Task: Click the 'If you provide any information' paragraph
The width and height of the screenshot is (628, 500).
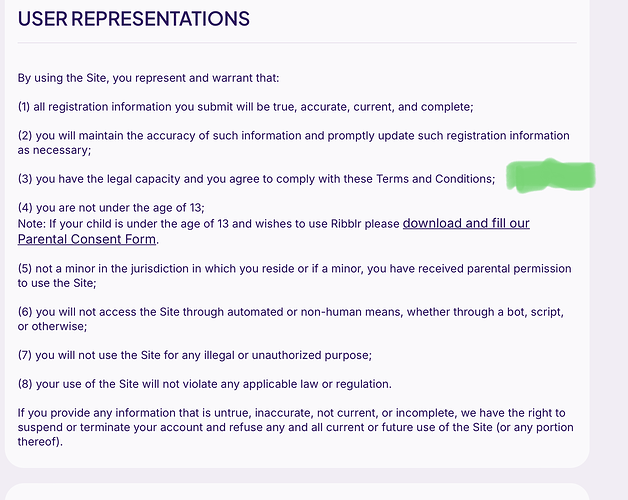Action: [x=296, y=427]
